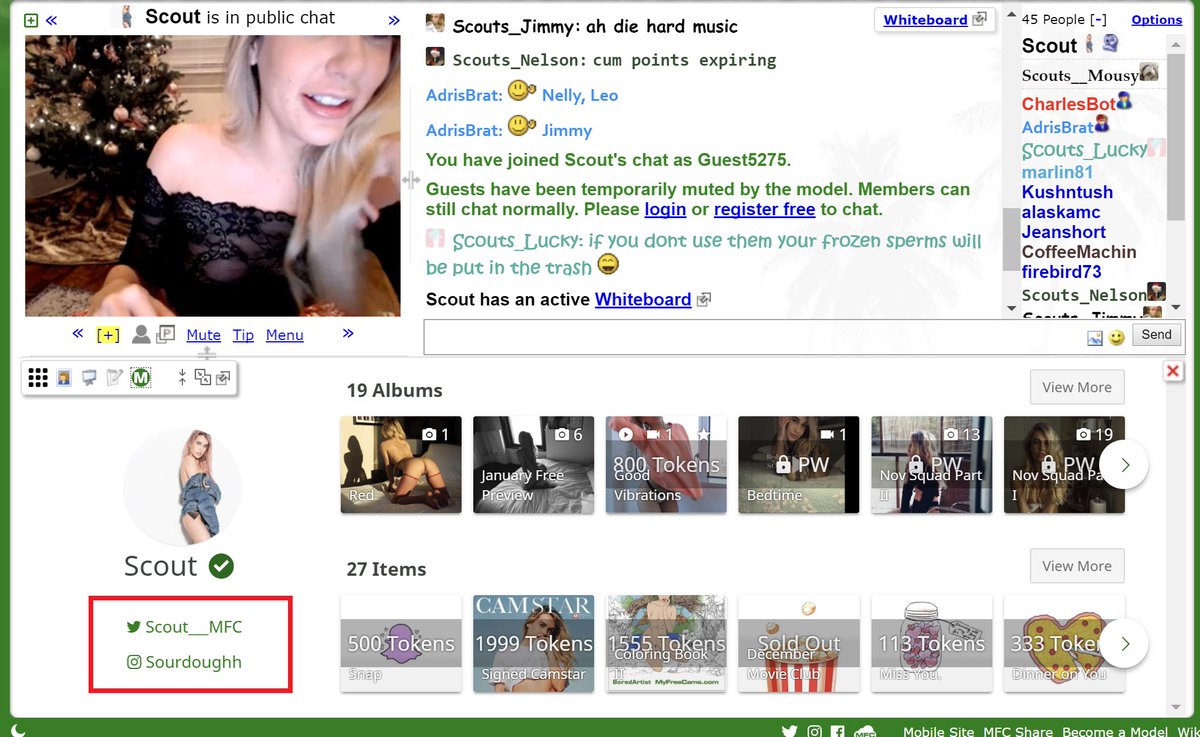Pop out panel with the external window icon
This screenshot has height=737, width=1200.
(222, 378)
